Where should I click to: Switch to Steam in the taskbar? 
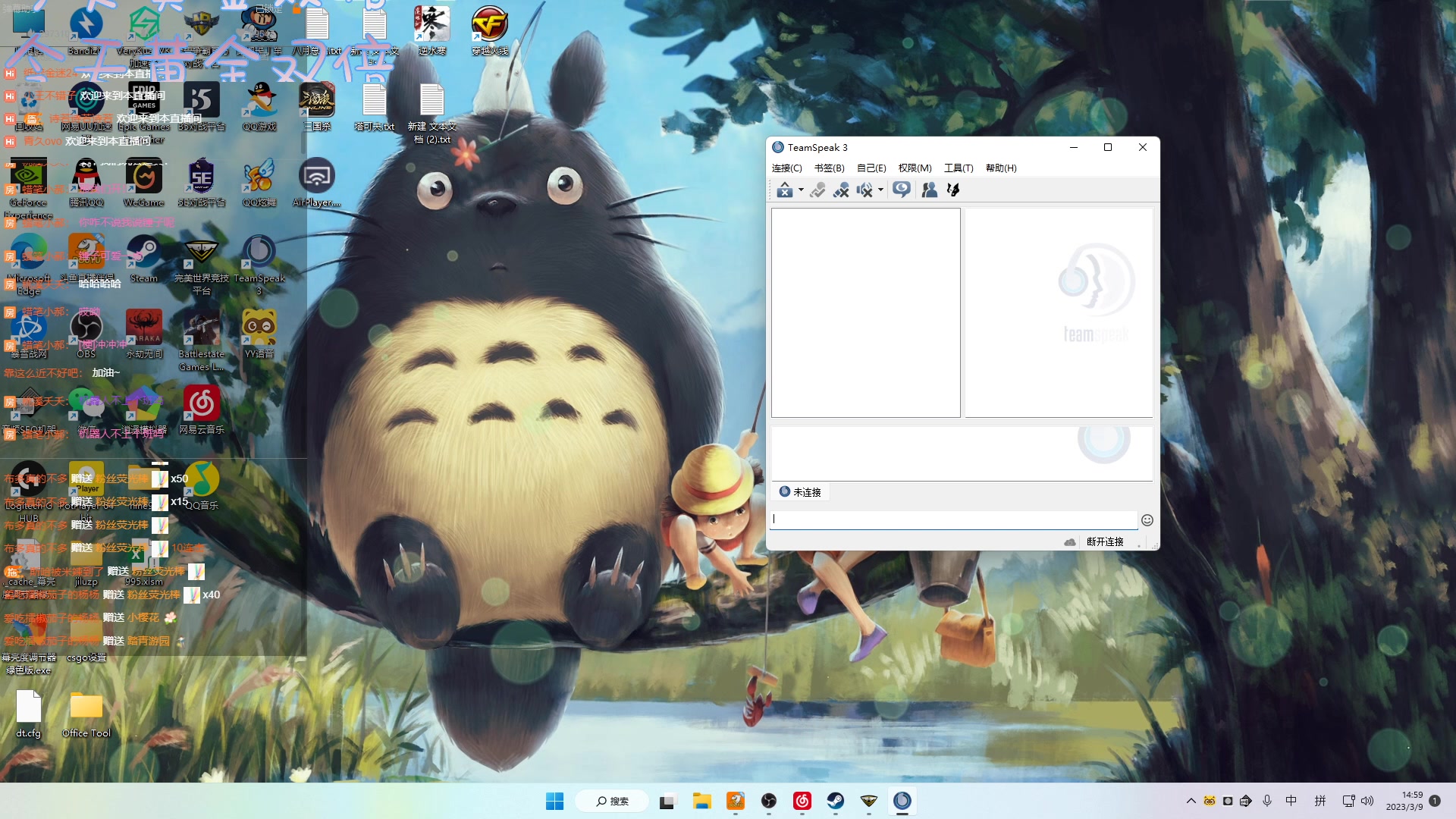click(x=836, y=802)
